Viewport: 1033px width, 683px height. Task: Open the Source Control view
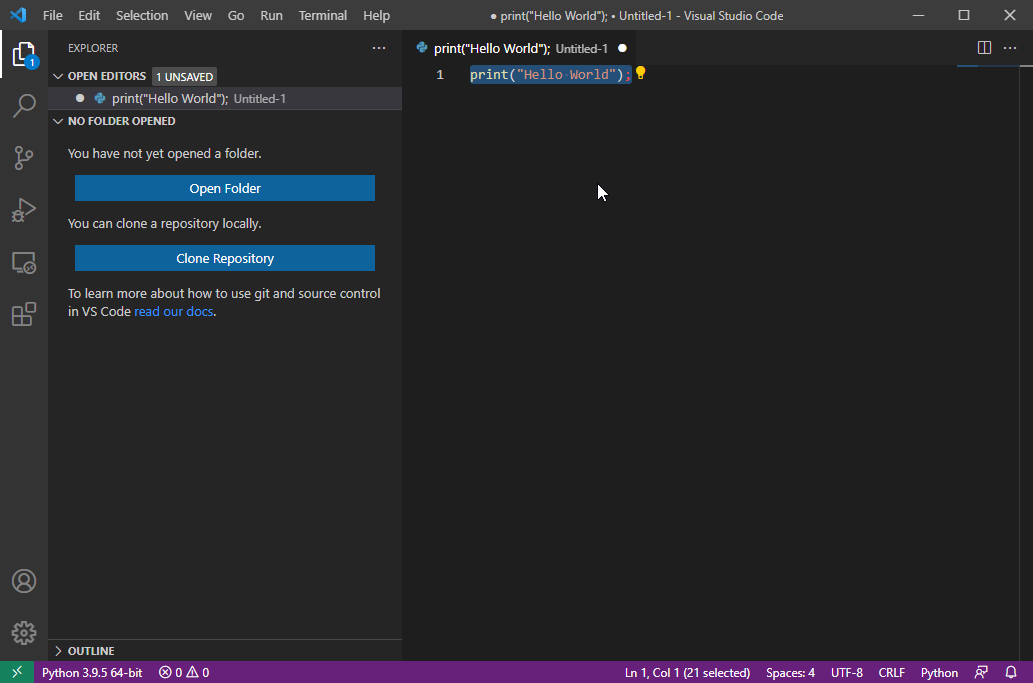point(24,157)
